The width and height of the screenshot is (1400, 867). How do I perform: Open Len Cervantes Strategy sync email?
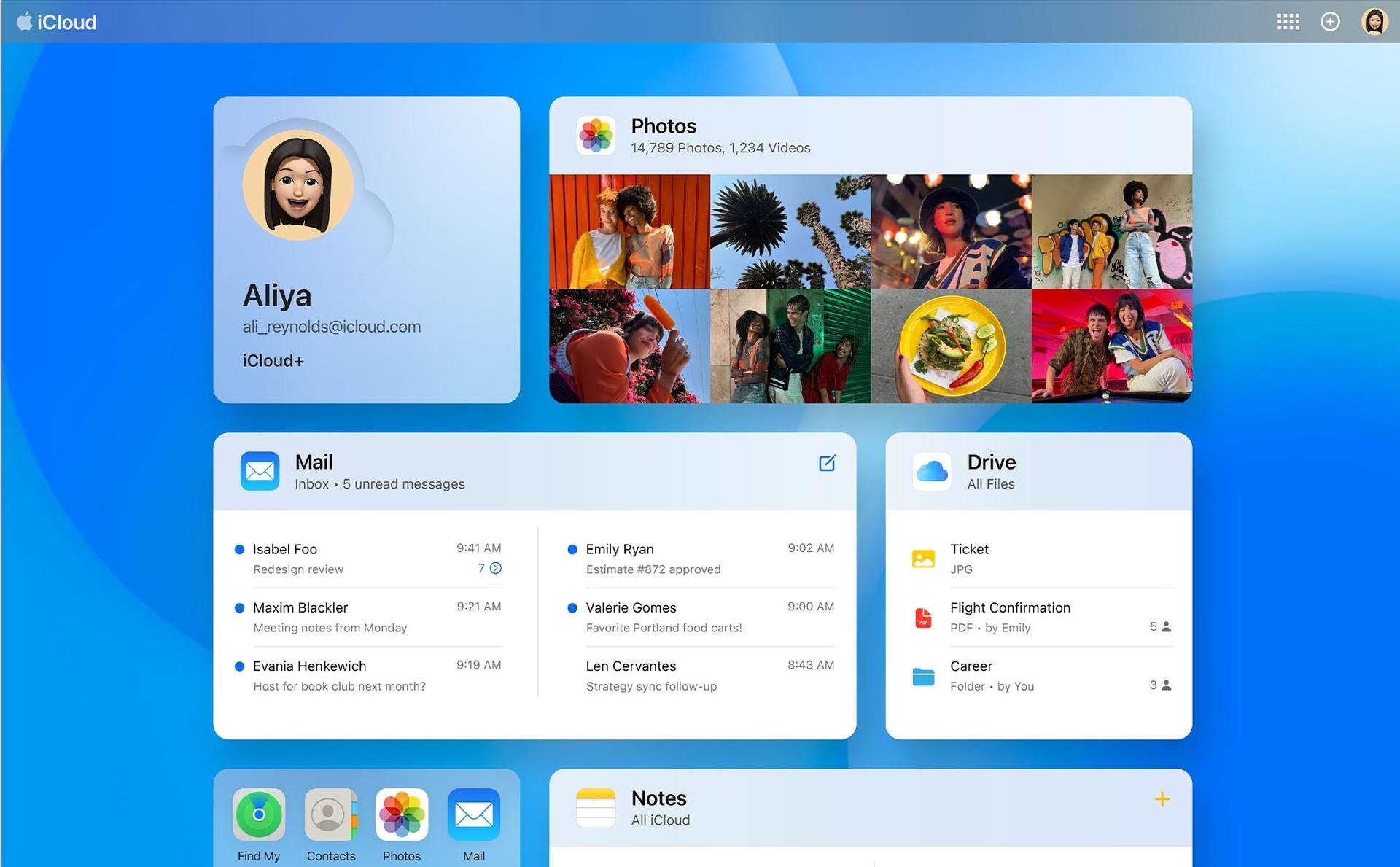[701, 676]
